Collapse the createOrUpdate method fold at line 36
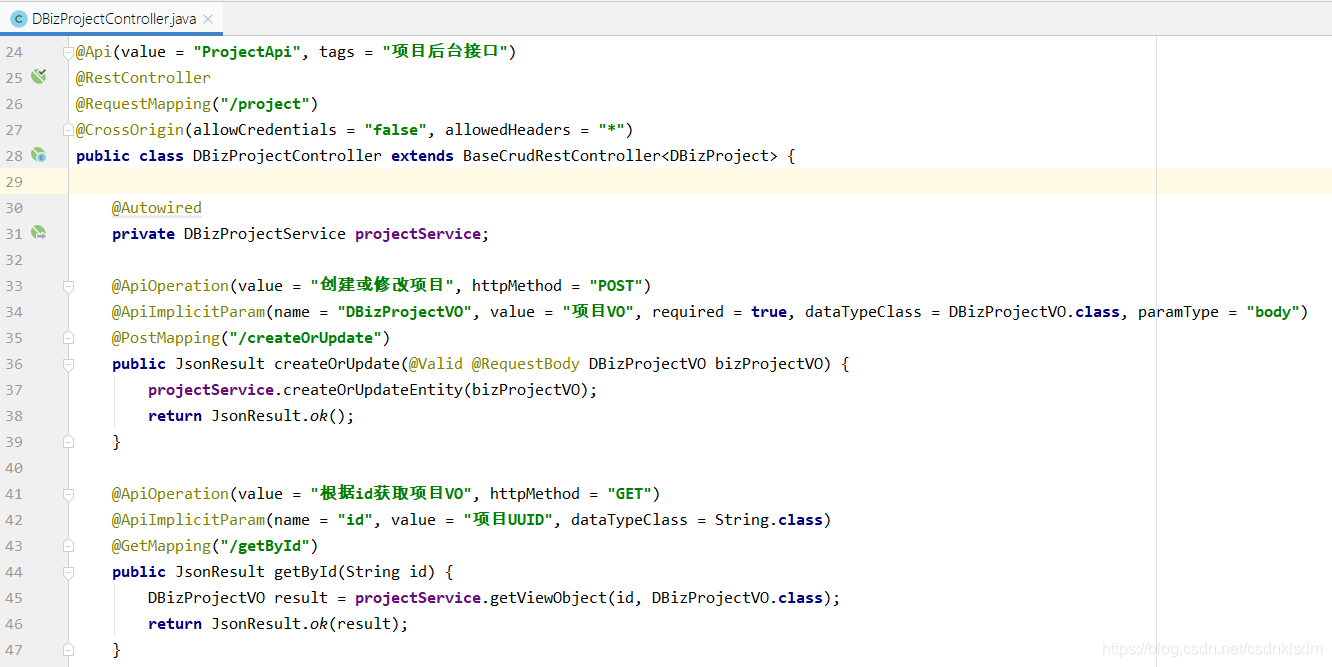 [68, 363]
